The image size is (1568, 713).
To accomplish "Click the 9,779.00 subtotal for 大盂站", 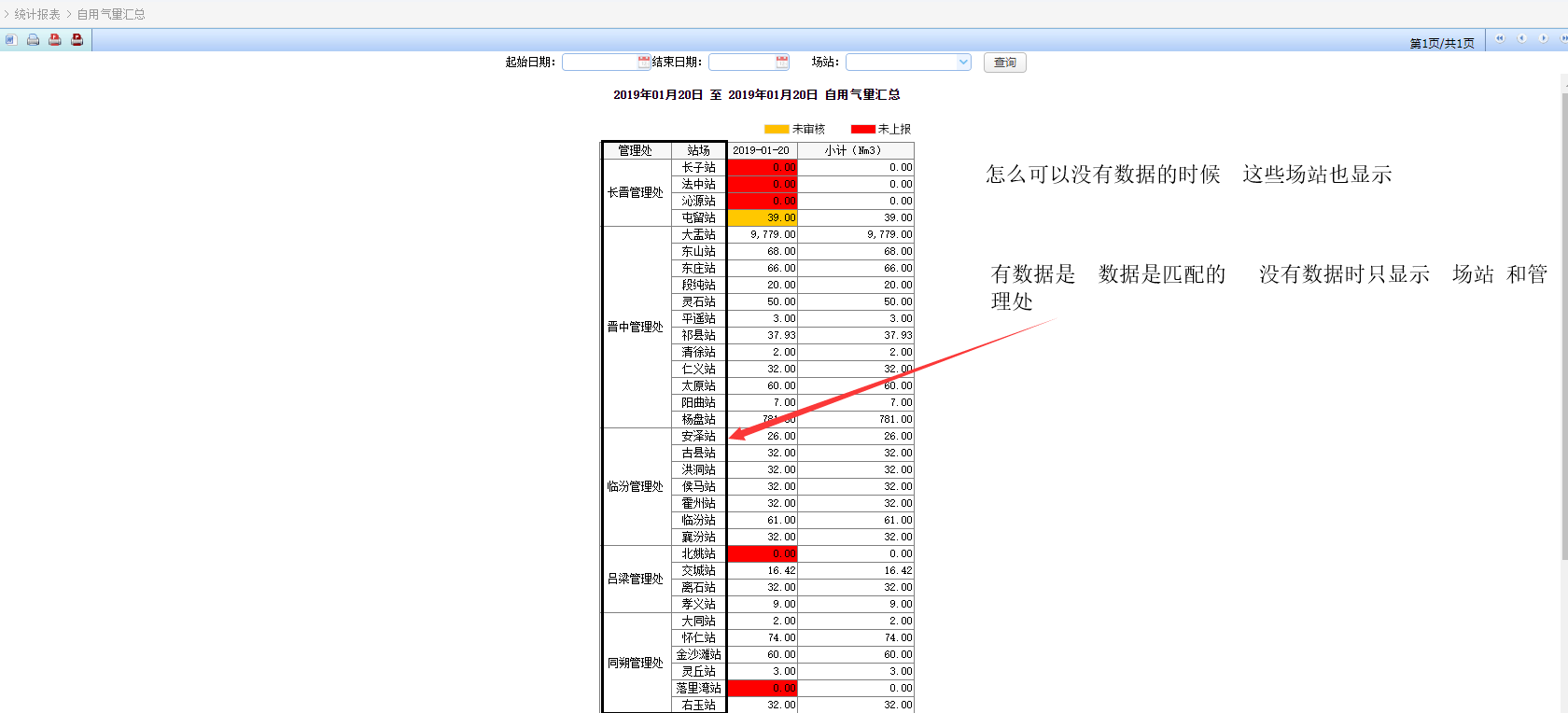I will click(856, 234).
